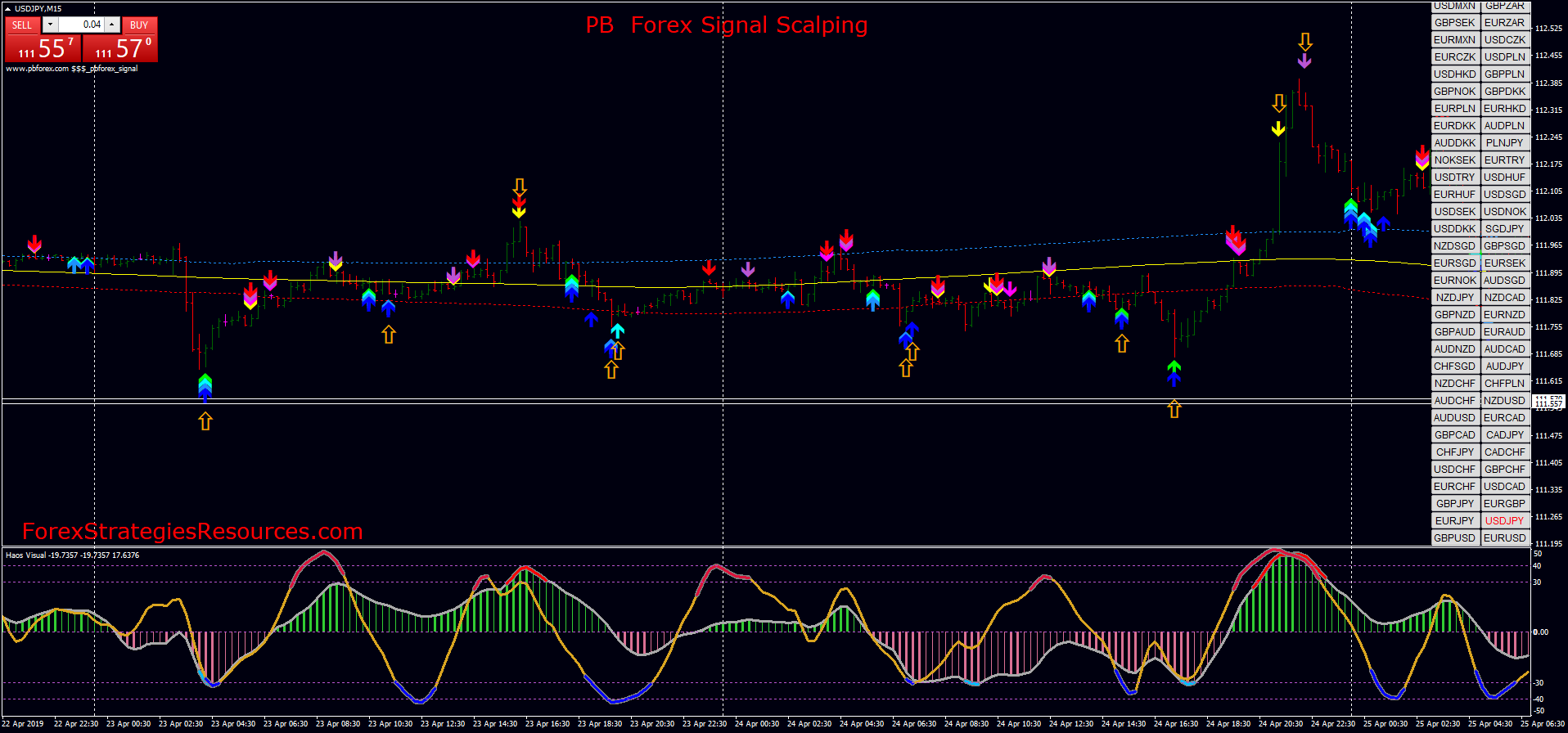1568x733 pixels.
Task: Pick the AUDDKK symbol
Action: coord(1455,142)
